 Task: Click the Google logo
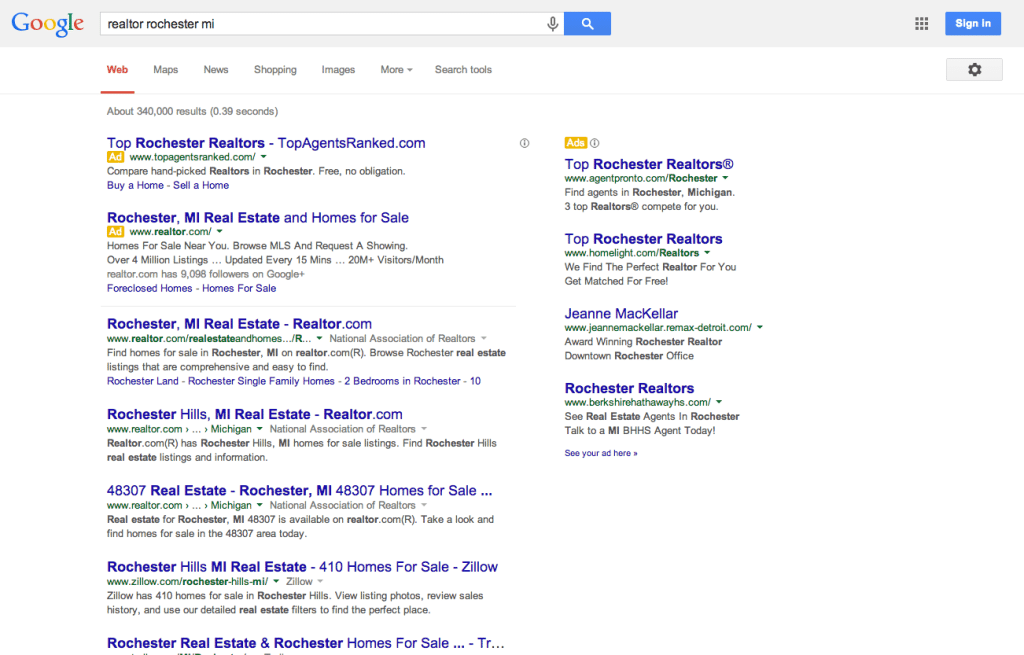pyautogui.click(x=48, y=24)
